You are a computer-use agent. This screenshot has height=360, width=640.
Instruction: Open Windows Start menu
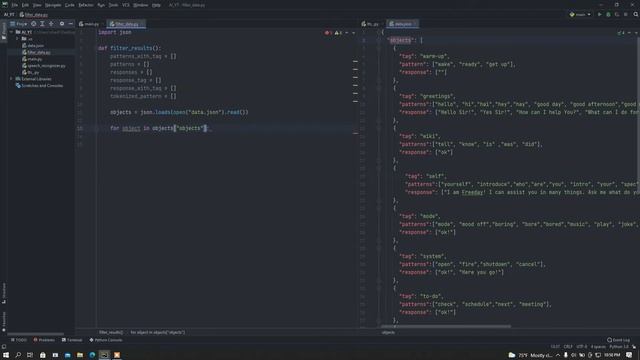click(6, 355)
